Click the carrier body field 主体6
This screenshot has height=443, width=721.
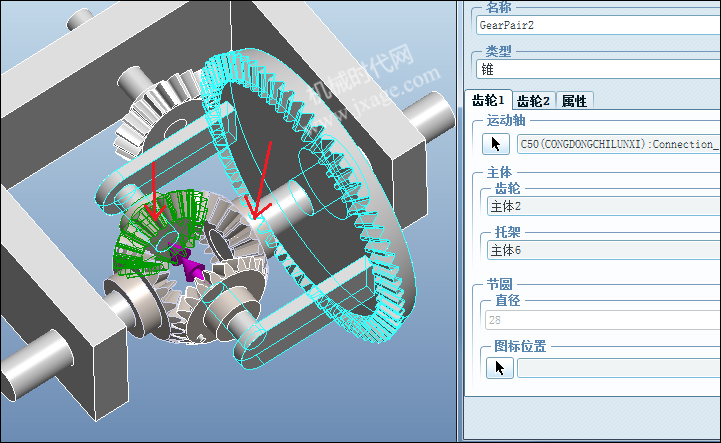tap(604, 251)
